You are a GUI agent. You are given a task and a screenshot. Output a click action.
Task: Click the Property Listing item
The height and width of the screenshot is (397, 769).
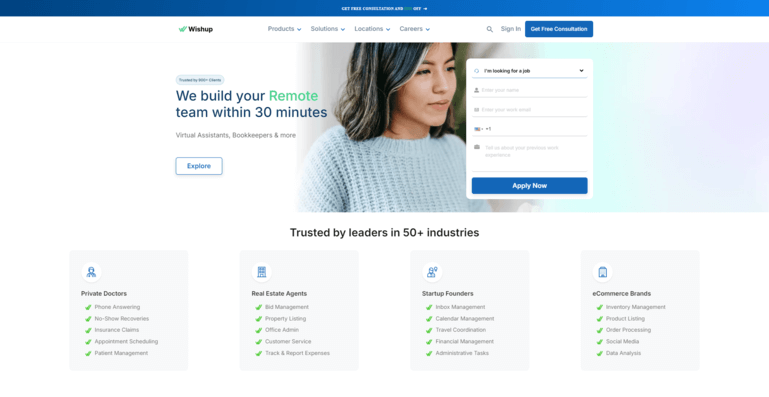[x=285, y=318]
